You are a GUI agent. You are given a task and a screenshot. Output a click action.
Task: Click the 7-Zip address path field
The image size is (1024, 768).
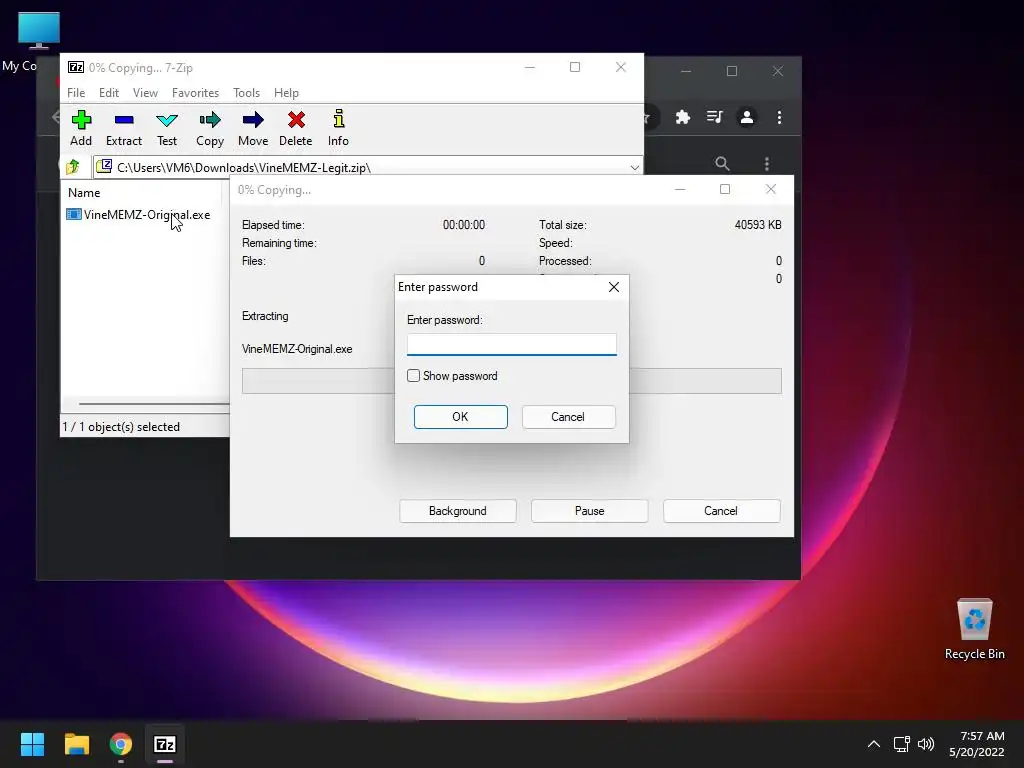(x=367, y=167)
